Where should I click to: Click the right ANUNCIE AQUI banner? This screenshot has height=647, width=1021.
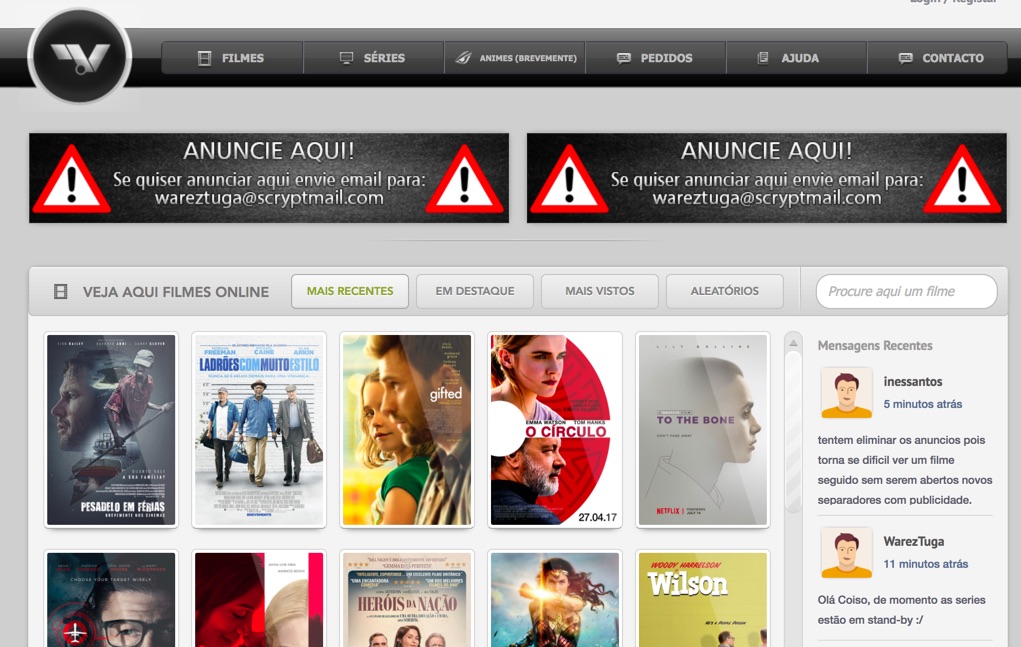pos(766,178)
